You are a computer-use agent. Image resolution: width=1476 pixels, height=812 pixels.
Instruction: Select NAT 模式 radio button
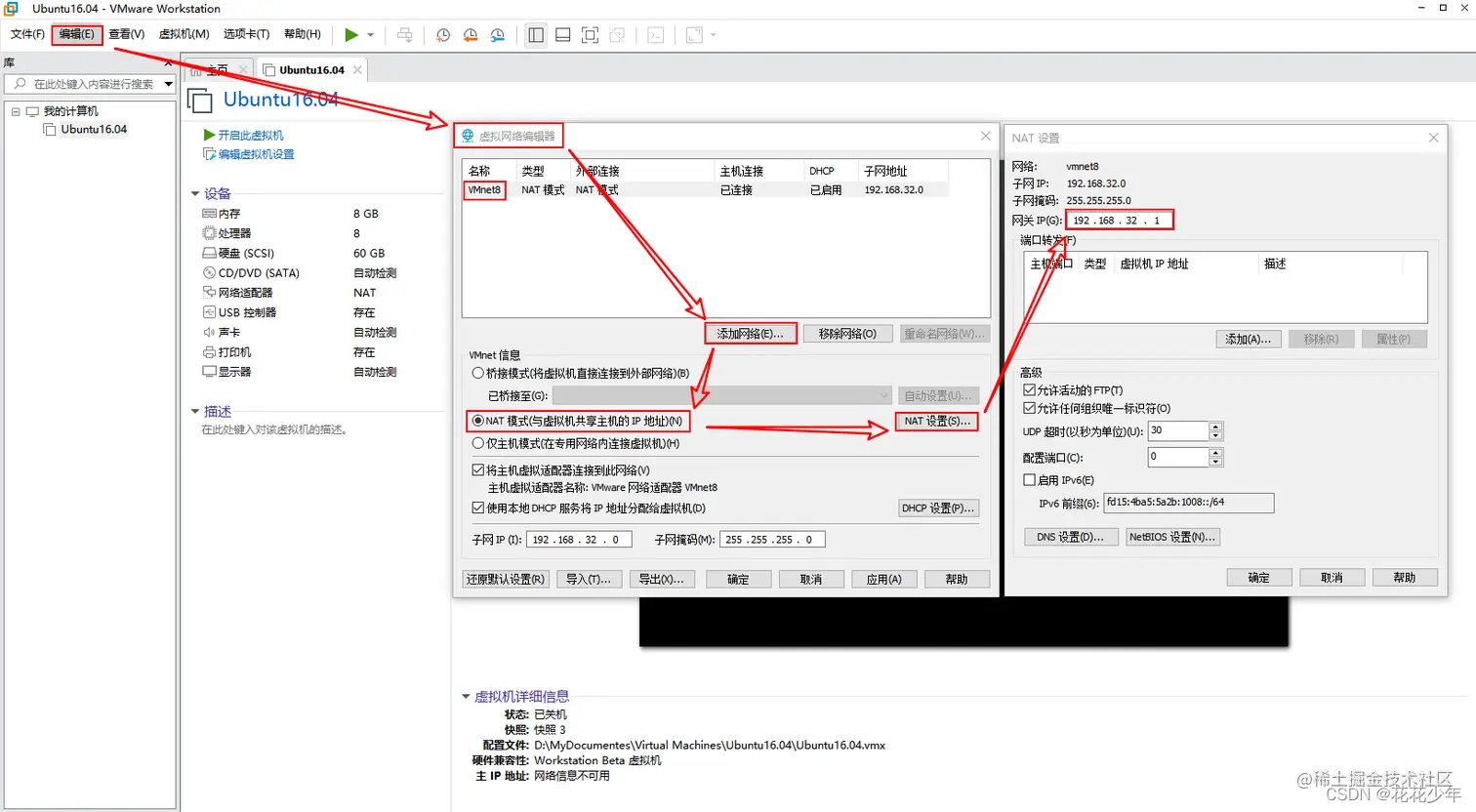coord(477,421)
